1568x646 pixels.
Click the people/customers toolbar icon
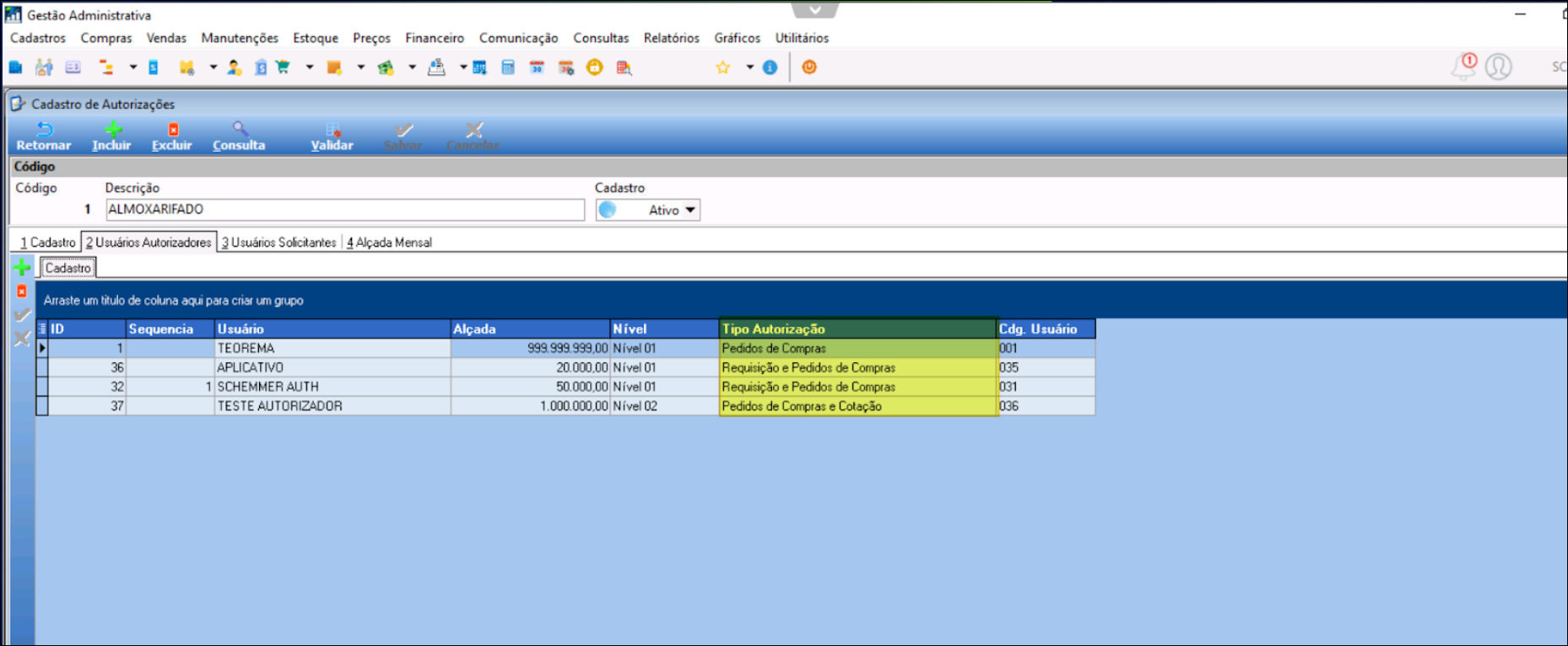coord(44,67)
